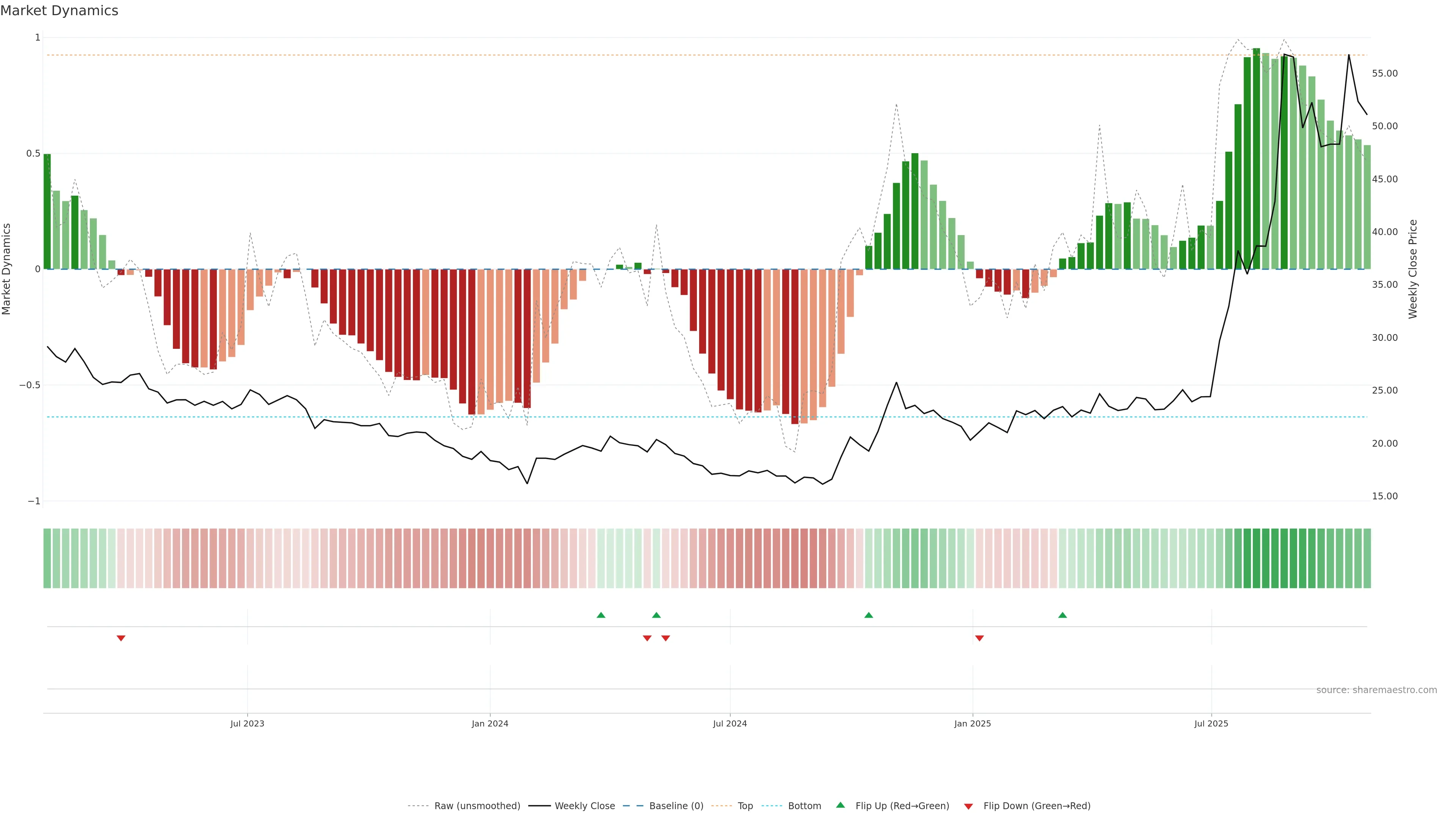The width and height of the screenshot is (1456, 819).
Task: Click the Market Dynamics chart title
Action: pyautogui.click(x=60, y=11)
